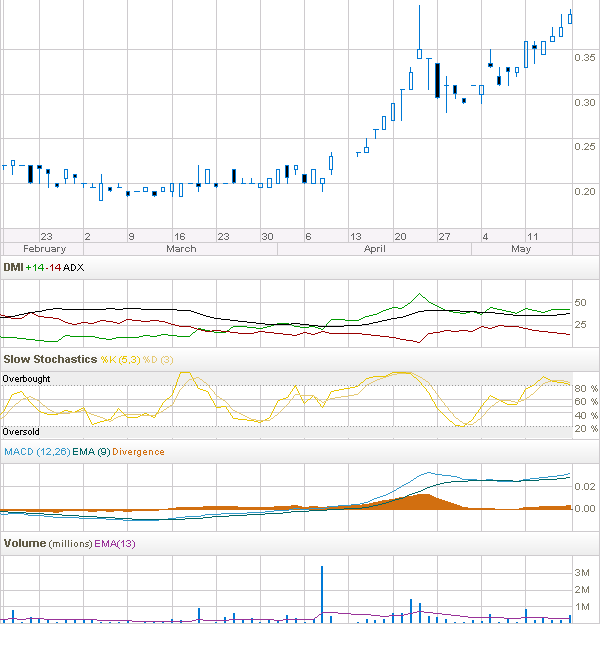The width and height of the screenshot is (600, 670).
Task: Click the April month label on time axis
Action: point(374,248)
